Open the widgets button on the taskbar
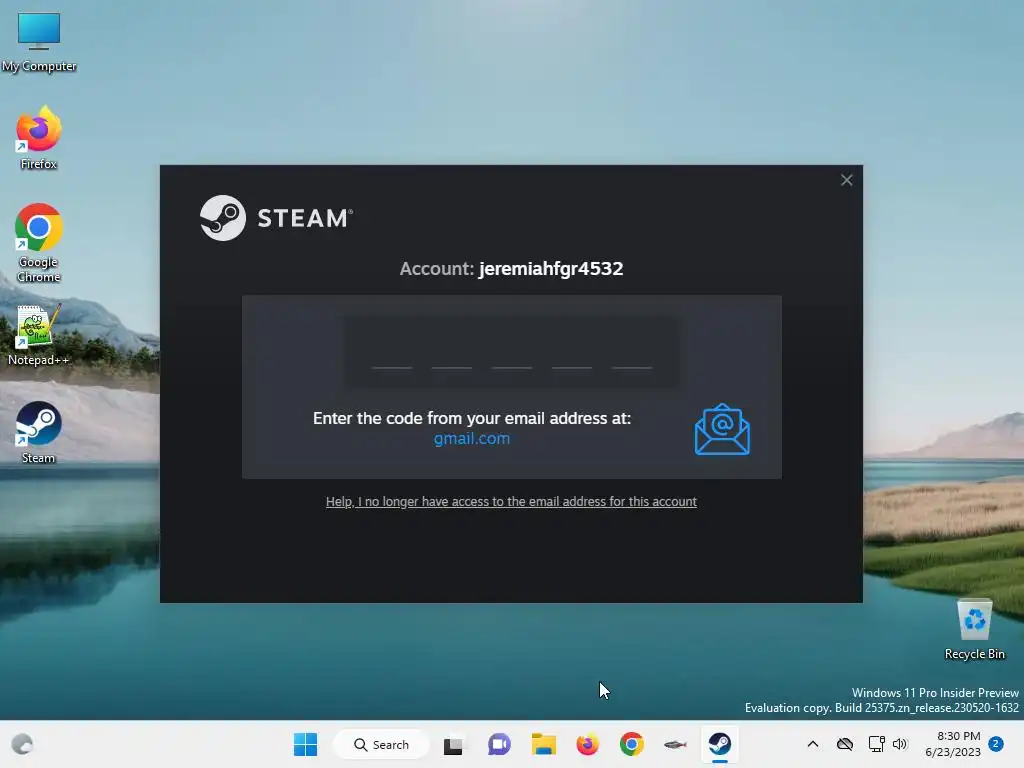Viewport: 1024px width, 768px height. click(x=22, y=744)
